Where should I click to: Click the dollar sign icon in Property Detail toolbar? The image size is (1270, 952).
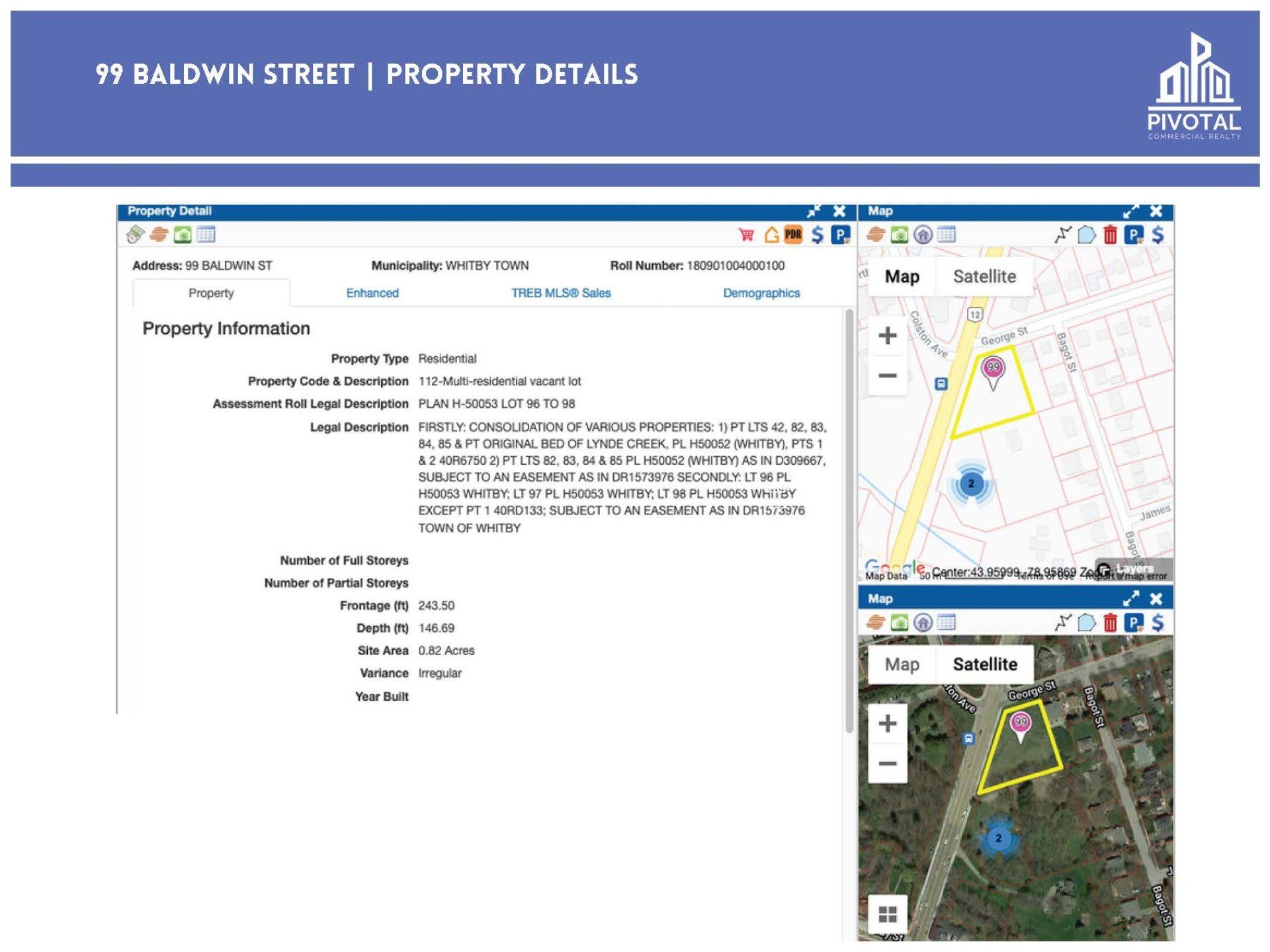click(818, 235)
